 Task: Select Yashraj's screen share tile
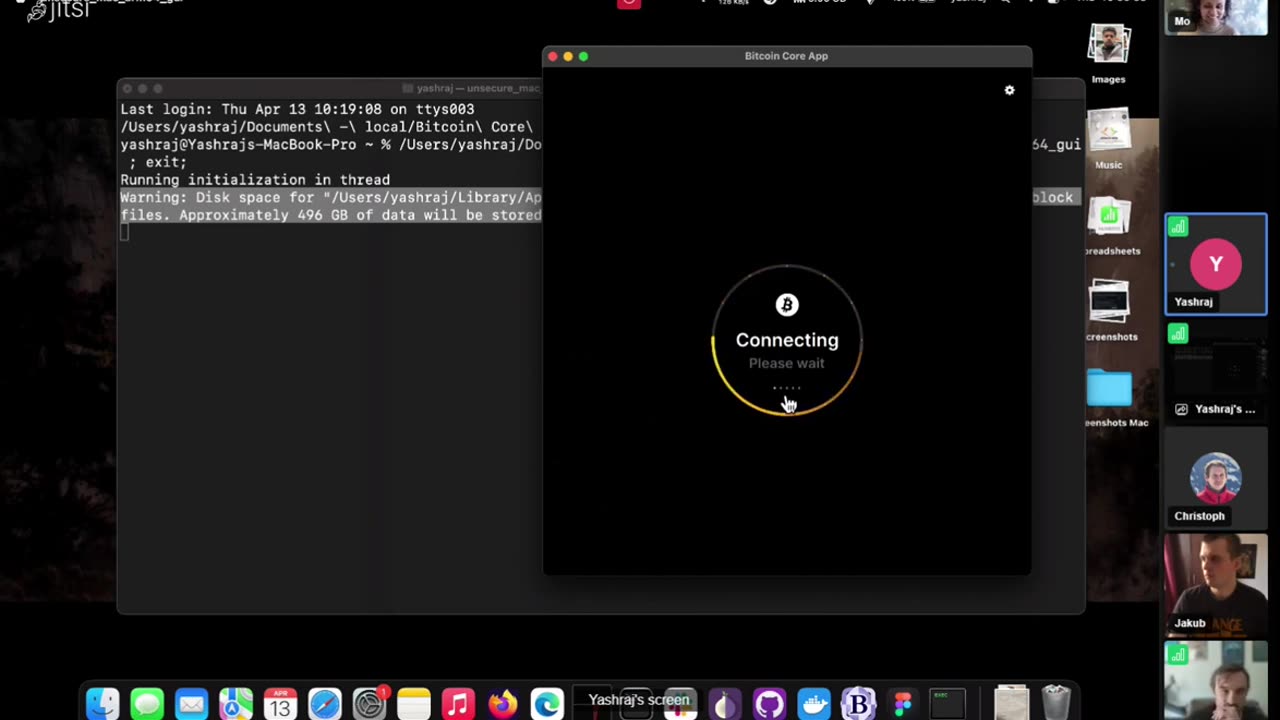tap(1215, 370)
